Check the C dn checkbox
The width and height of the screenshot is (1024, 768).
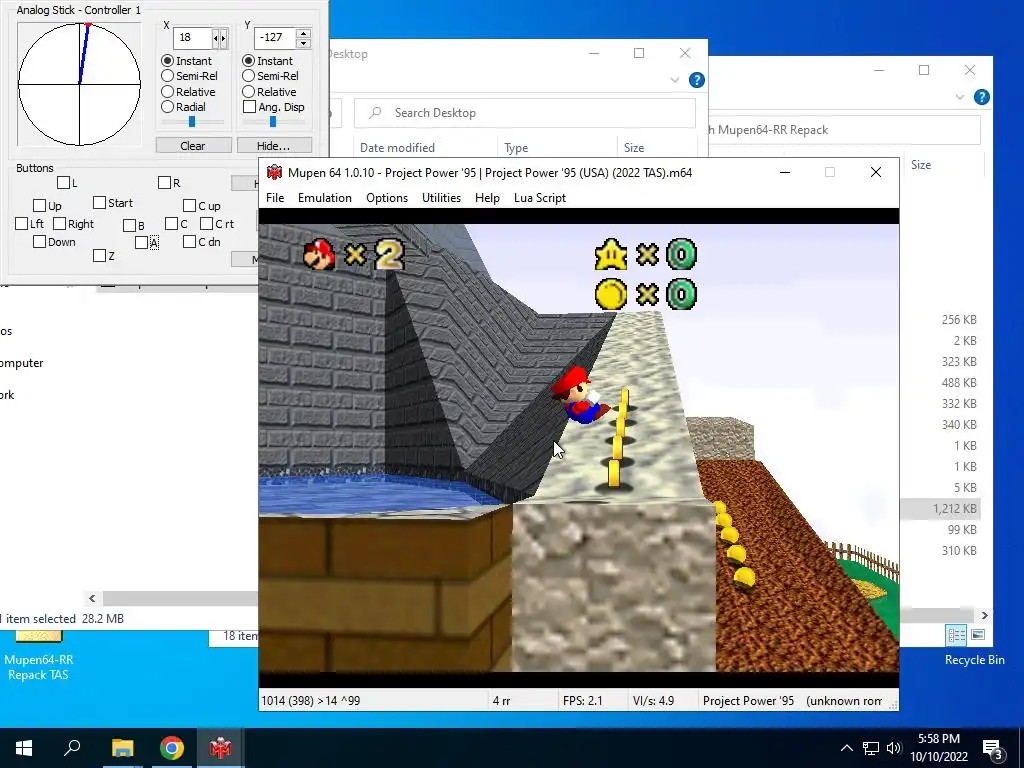tap(189, 242)
